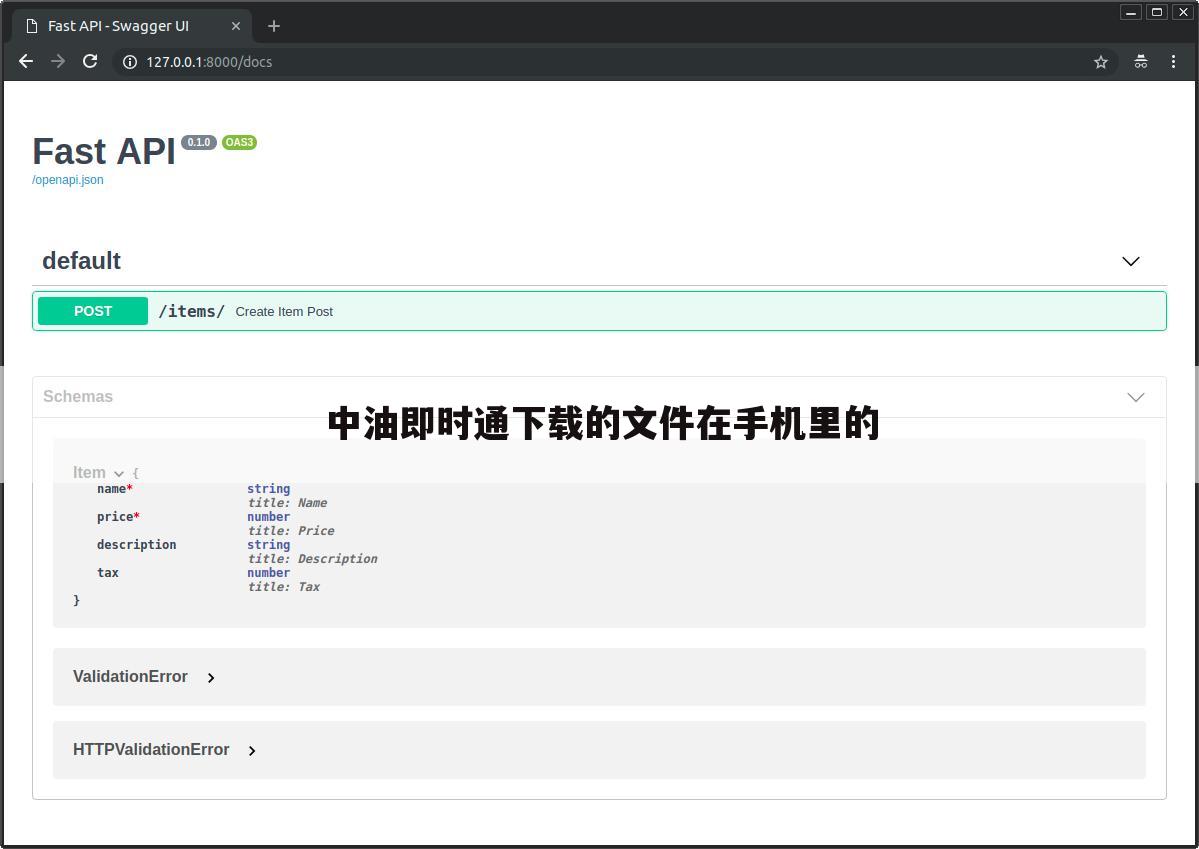Minimize the browser window
Viewport: 1199px width, 849px height.
click(x=1131, y=12)
